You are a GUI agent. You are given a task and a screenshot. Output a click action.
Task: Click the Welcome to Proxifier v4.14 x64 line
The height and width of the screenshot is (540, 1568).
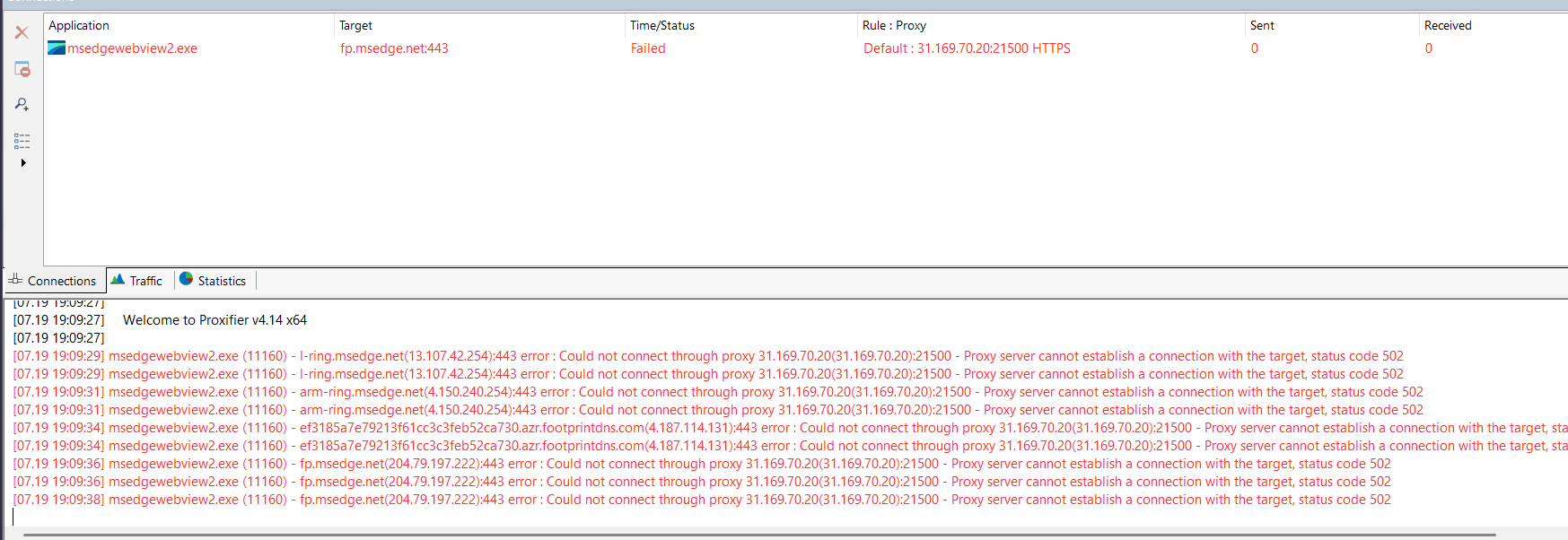coord(215,320)
